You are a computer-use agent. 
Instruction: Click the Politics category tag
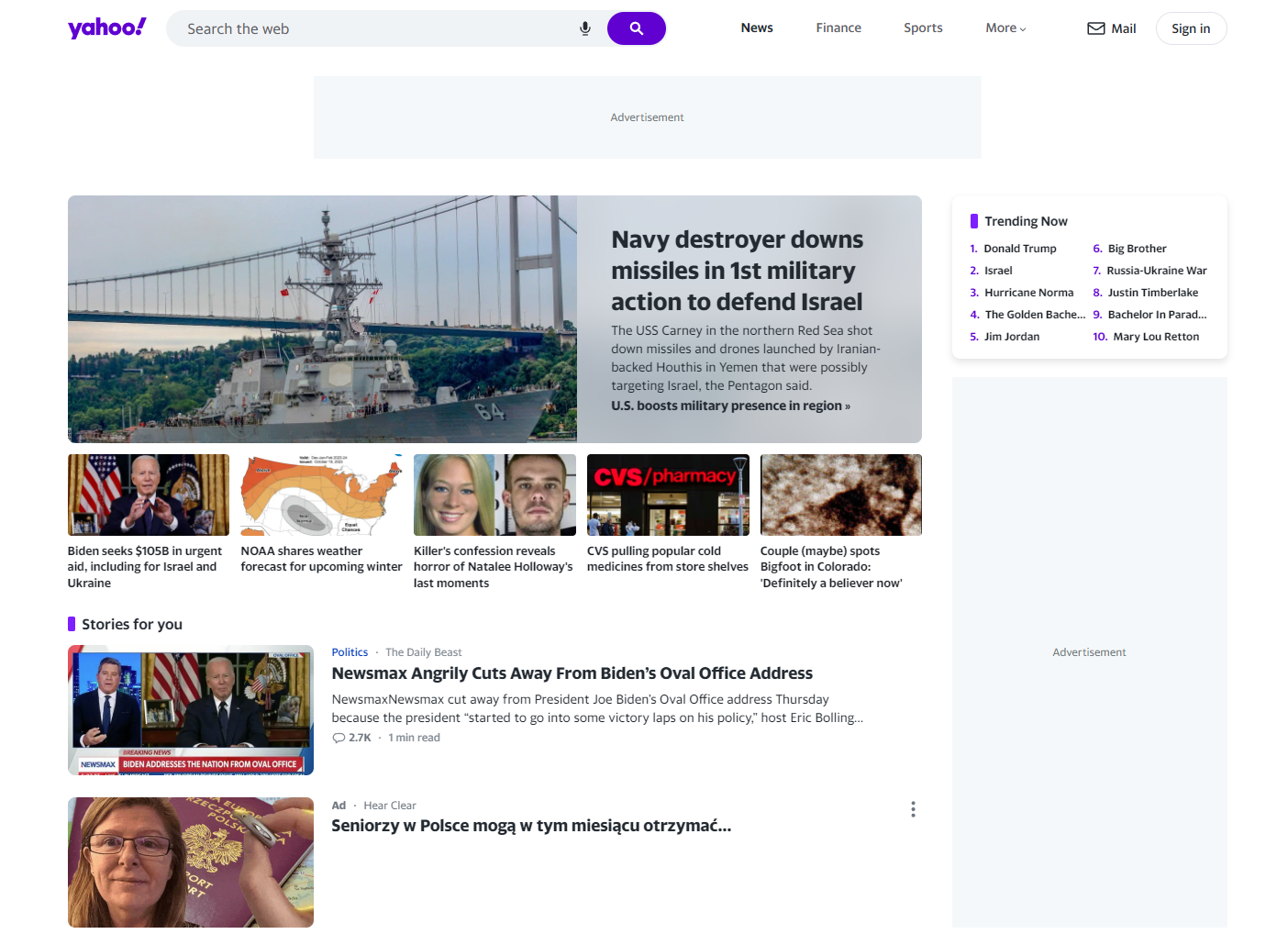(x=350, y=652)
